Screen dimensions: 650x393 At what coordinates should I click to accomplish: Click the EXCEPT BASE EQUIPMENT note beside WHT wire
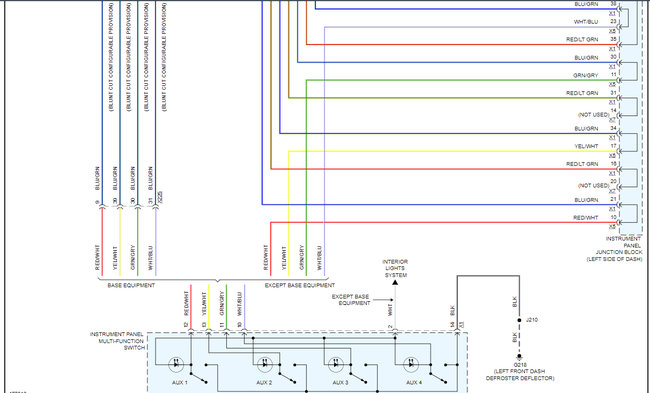[350, 300]
